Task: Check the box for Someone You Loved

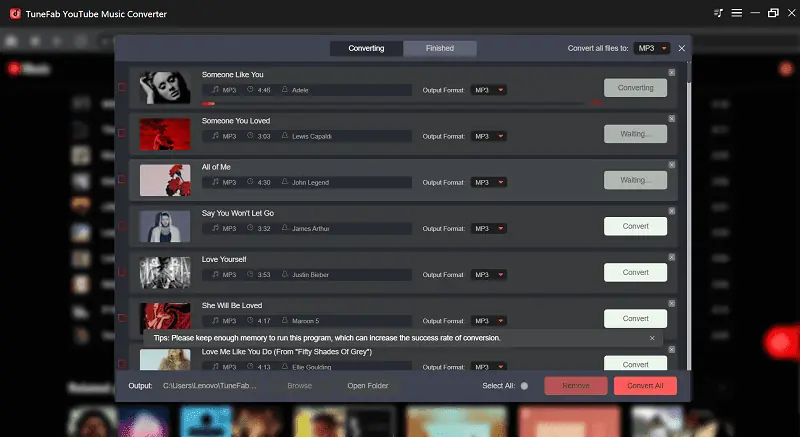Action: pos(122,133)
